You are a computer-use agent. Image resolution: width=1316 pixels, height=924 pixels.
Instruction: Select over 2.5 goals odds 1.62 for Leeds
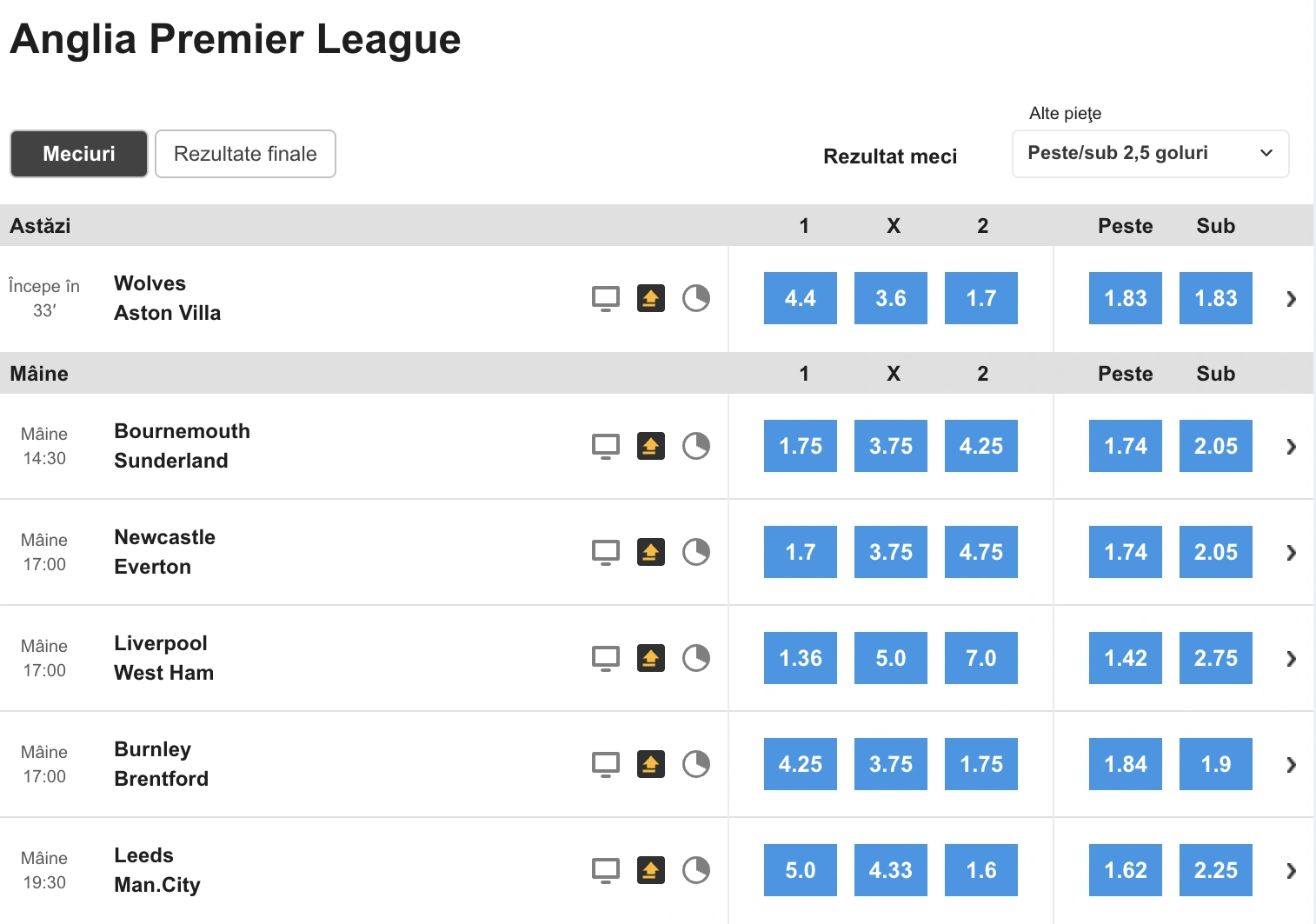[x=1126, y=870]
